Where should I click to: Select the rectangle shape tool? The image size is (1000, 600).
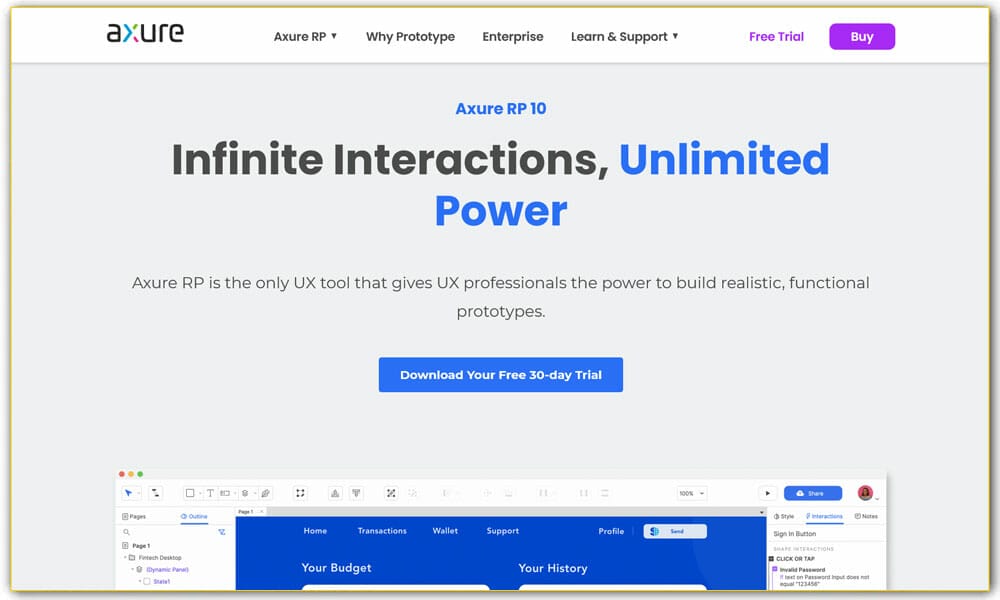click(x=190, y=493)
